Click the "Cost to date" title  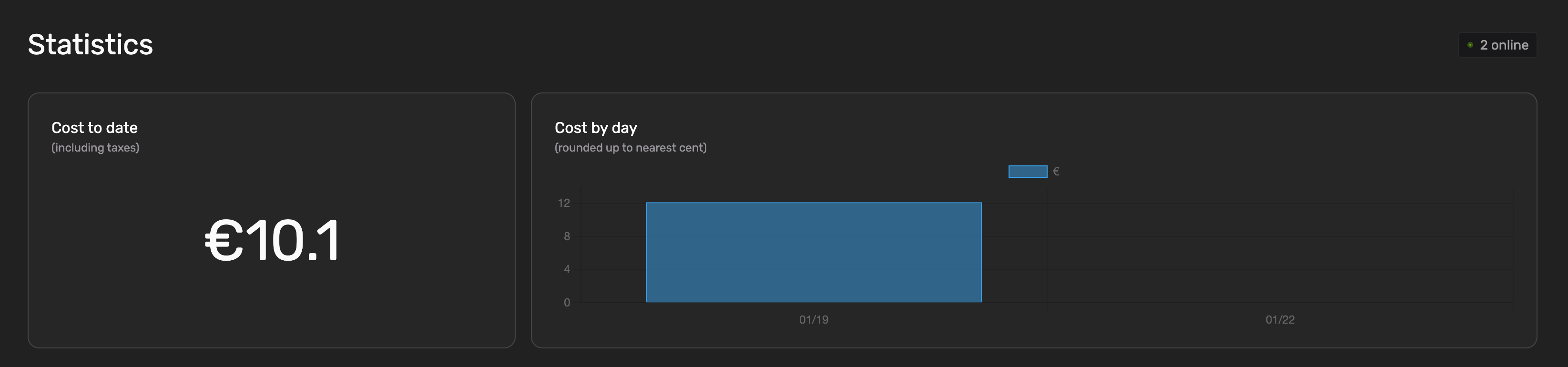click(94, 128)
